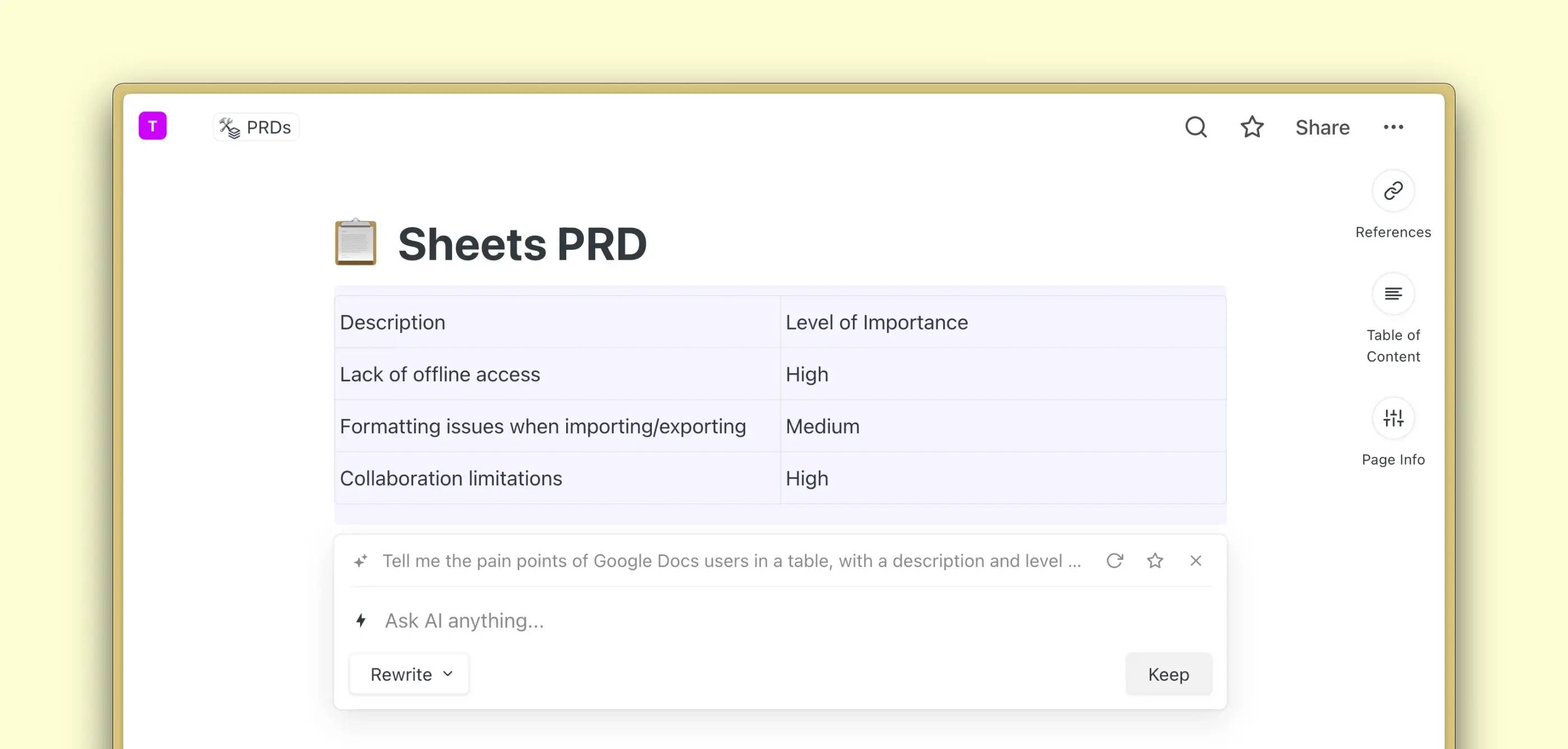Open the three-dot more options menu
Viewport: 1568px width, 749px height.
click(1393, 127)
